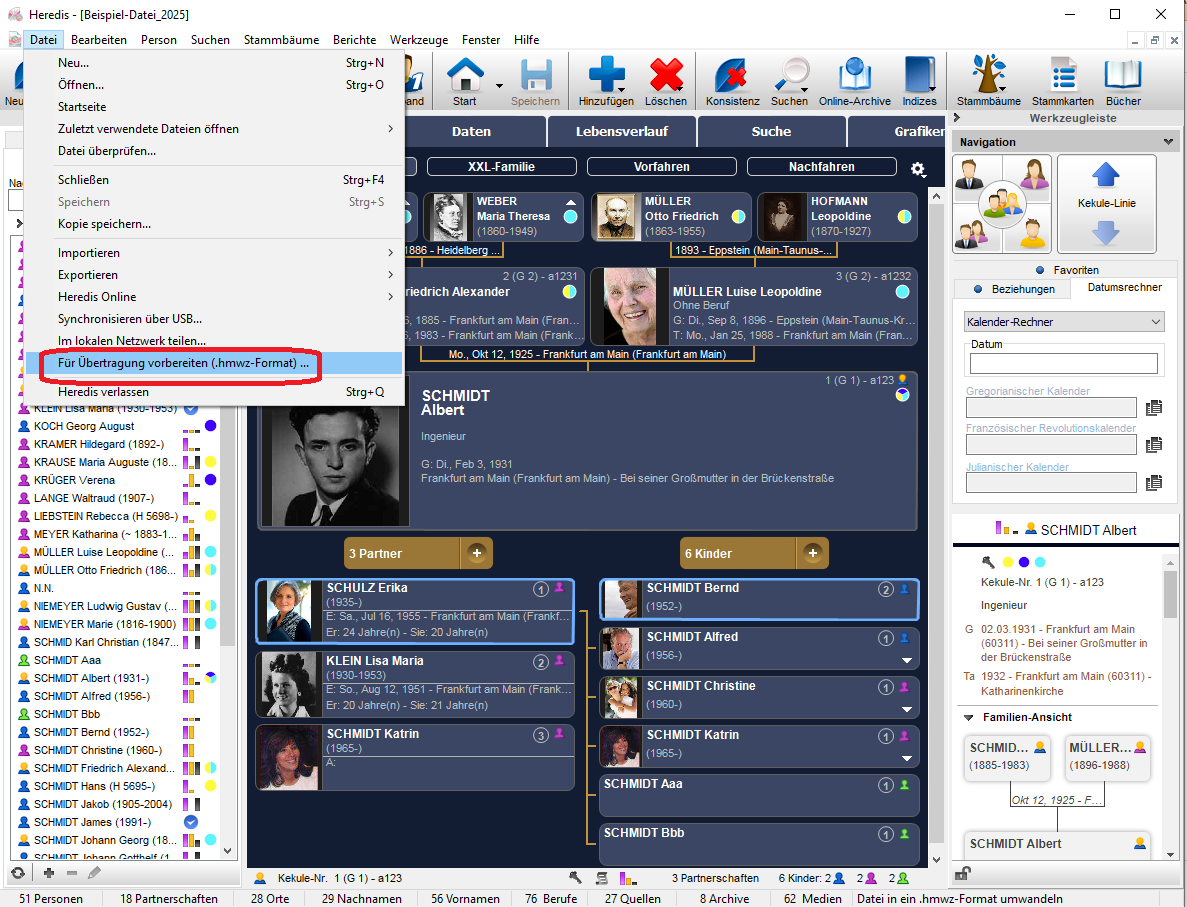Click the cyan marker on MÜLLER Luise Leopoldine card
Image resolution: width=1187 pixels, height=907 pixels.
(903, 292)
